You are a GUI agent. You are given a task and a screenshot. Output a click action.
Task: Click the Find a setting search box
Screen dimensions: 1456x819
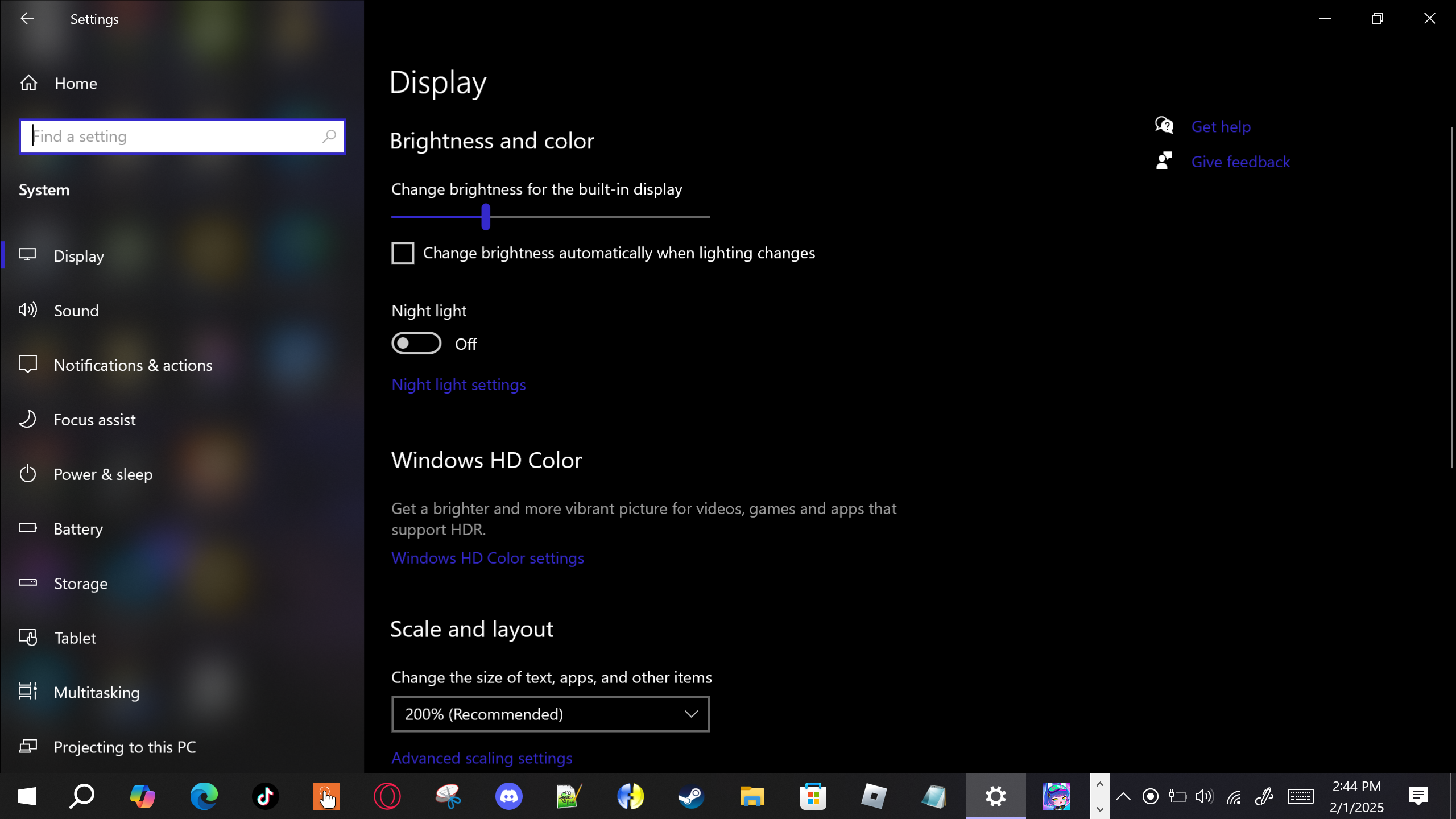point(171,136)
